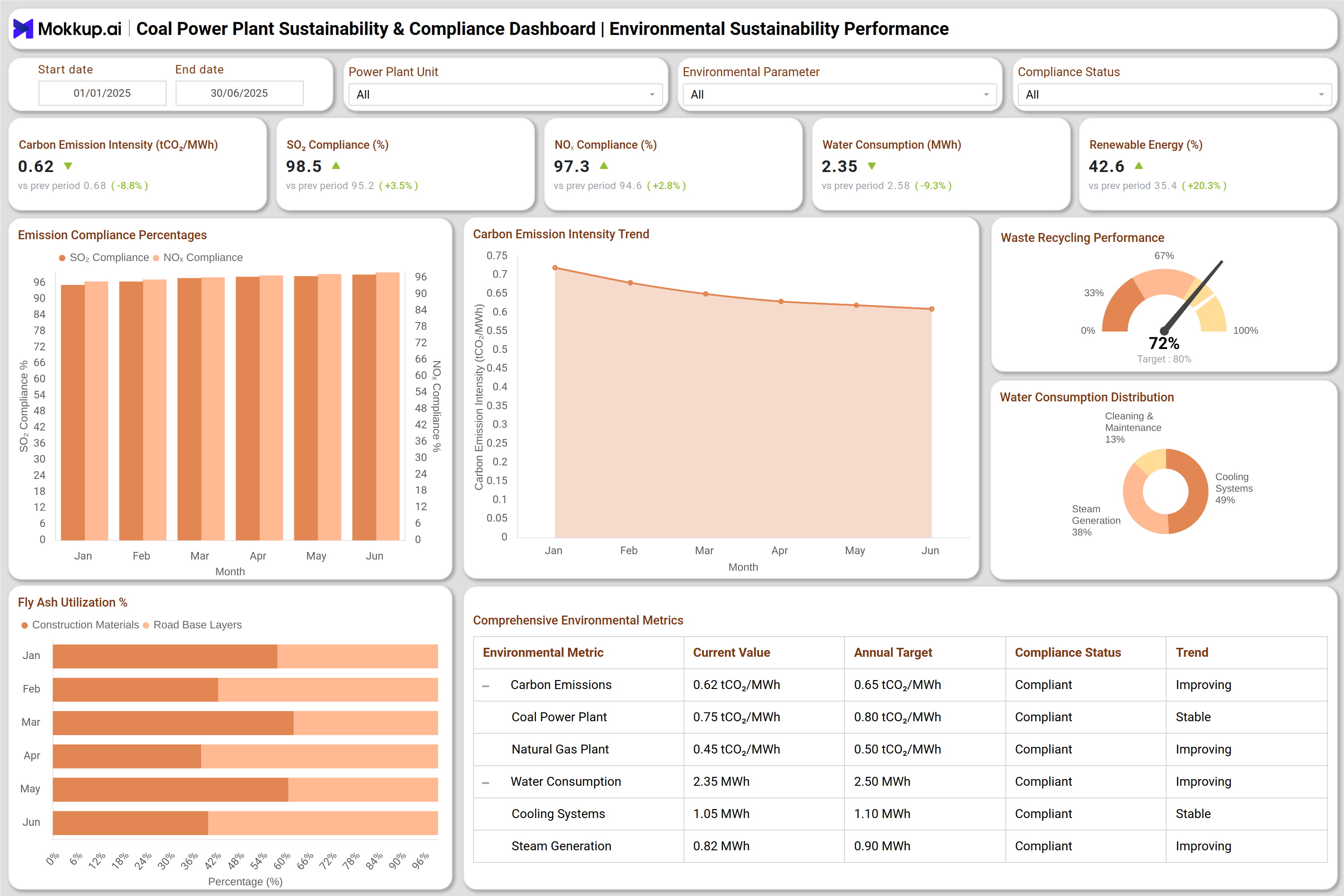Click the Mar data point on emission trend
The image size is (1344, 896).
tap(706, 294)
